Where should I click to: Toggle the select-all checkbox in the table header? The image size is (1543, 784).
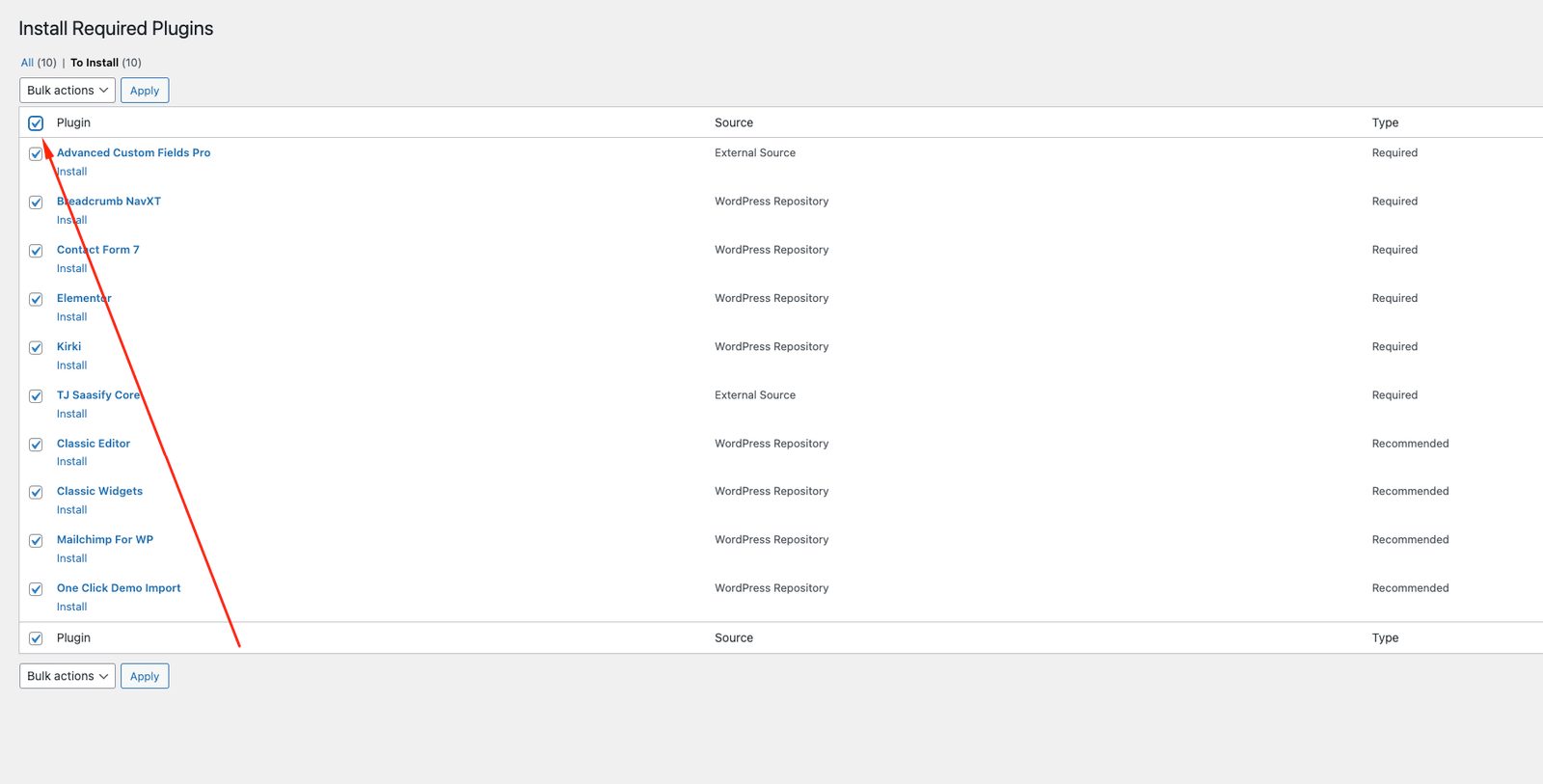[36, 123]
